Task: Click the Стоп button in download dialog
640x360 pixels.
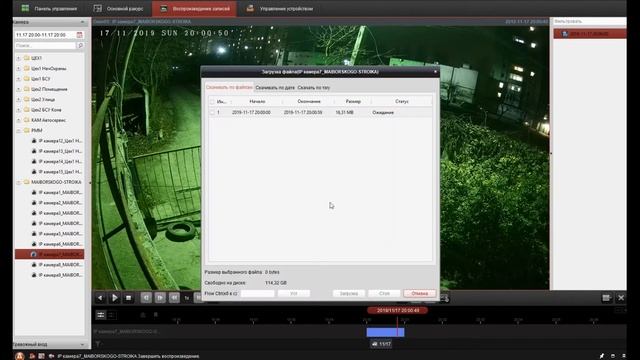Action: click(384, 293)
